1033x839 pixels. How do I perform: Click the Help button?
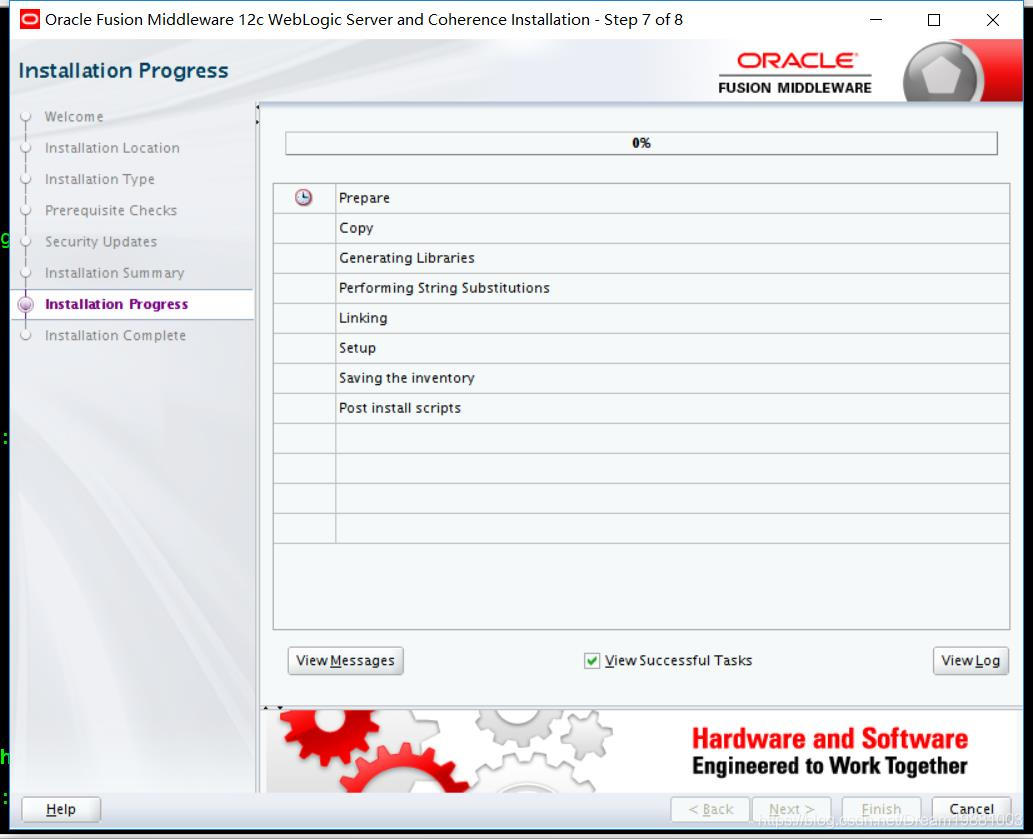(61, 809)
